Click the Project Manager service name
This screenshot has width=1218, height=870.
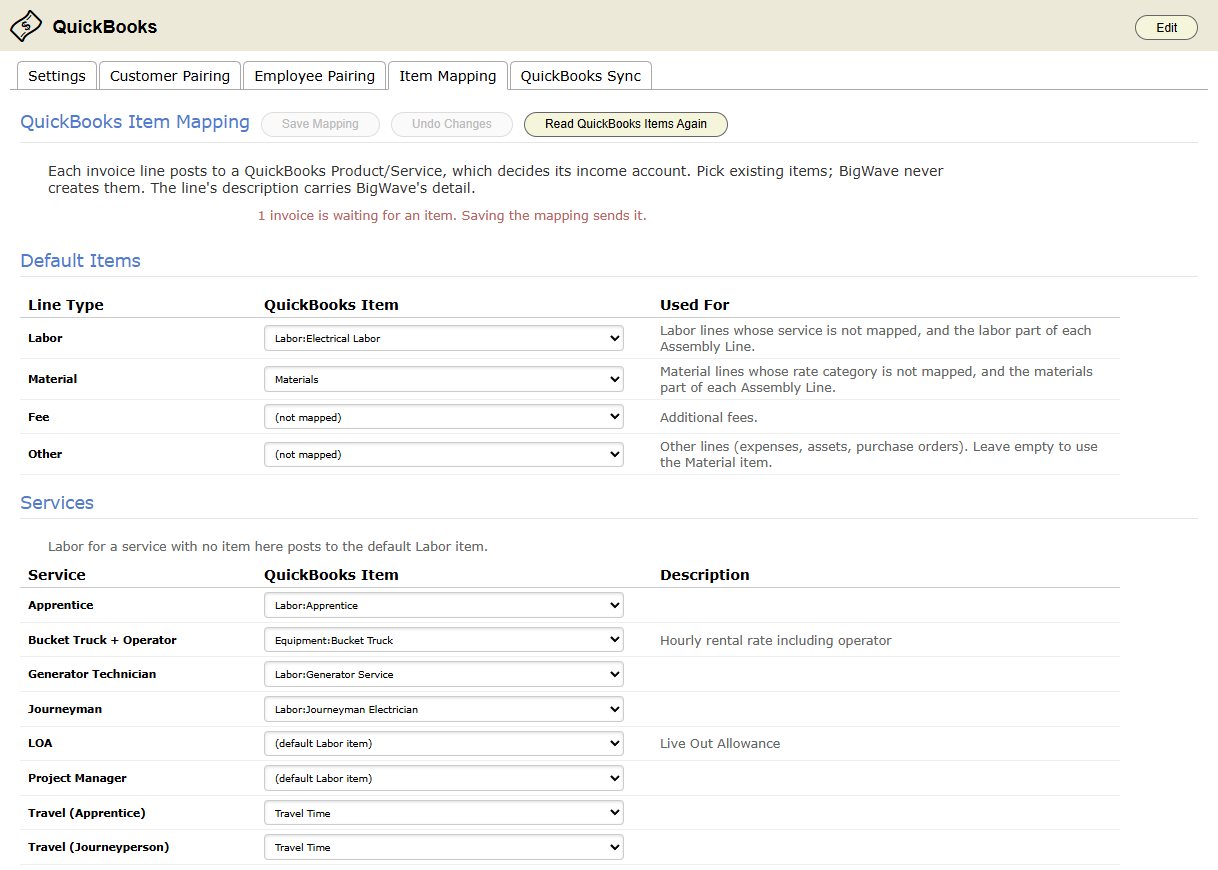tap(77, 778)
